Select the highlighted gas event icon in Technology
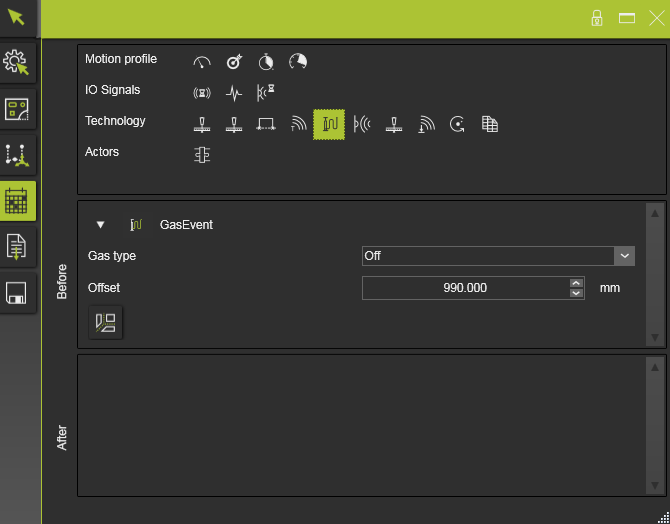The image size is (670, 524). tap(329, 124)
